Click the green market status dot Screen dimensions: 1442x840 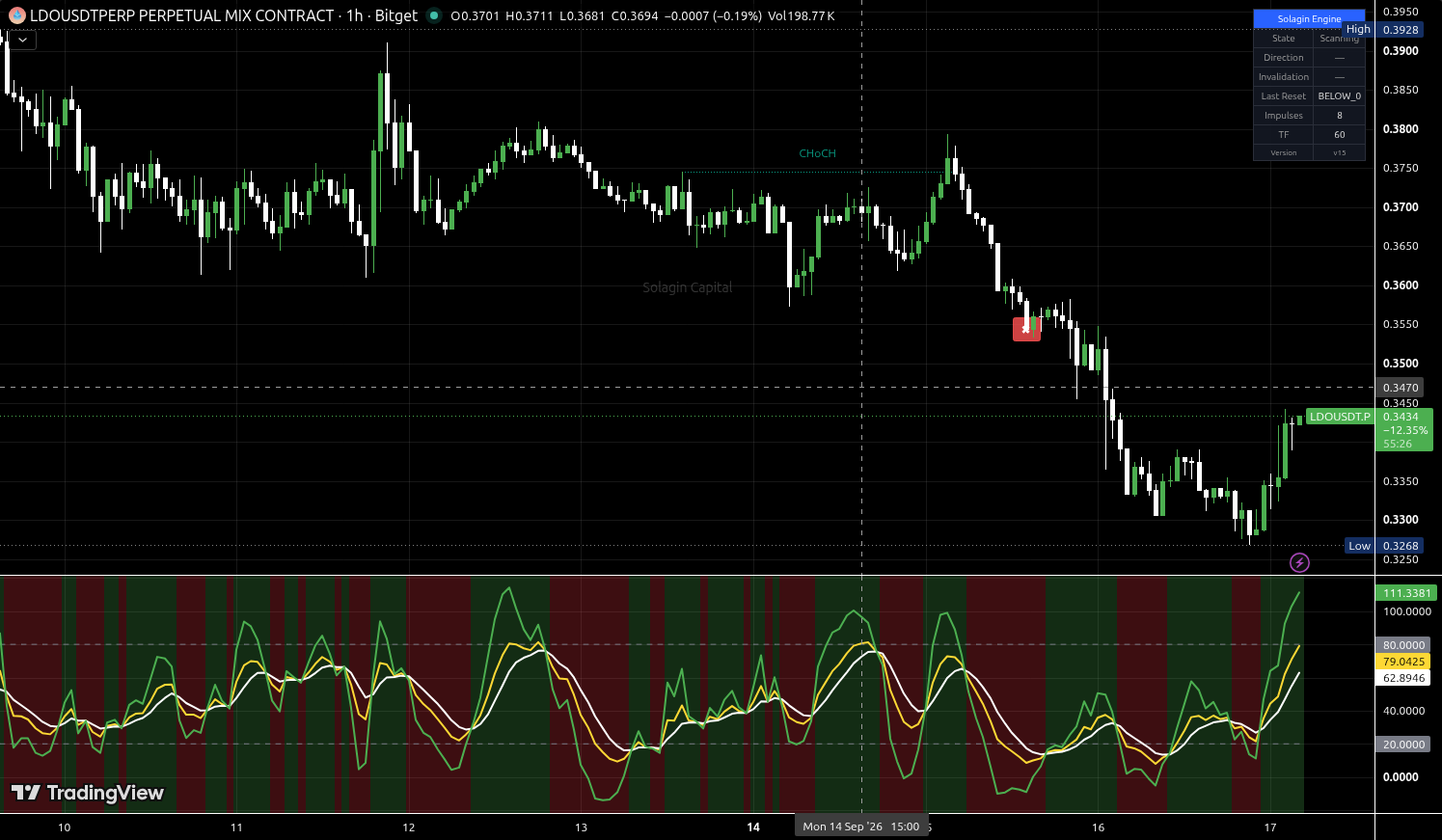click(x=434, y=15)
